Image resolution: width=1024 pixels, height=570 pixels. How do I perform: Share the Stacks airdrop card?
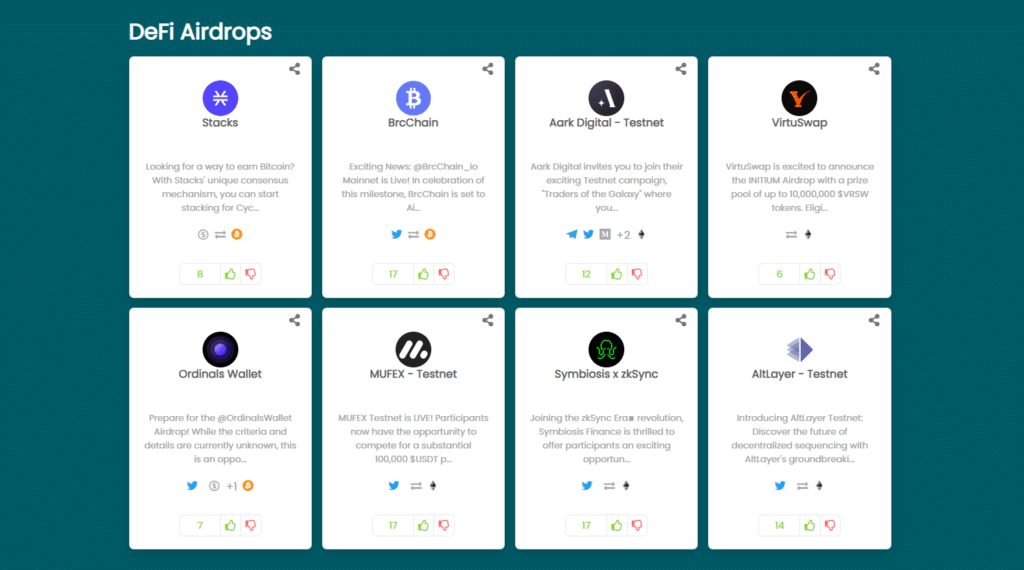point(295,69)
